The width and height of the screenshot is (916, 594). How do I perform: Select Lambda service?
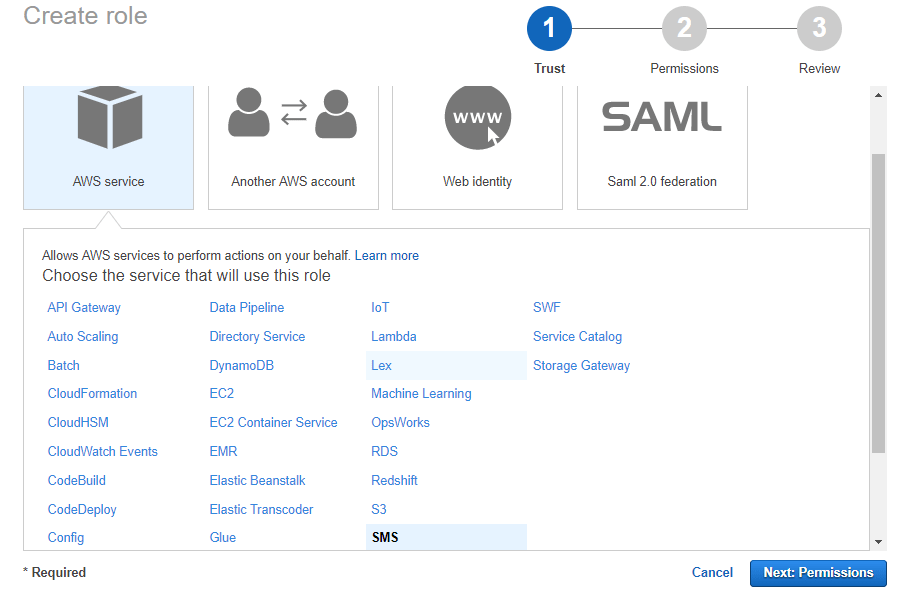(x=394, y=336)
